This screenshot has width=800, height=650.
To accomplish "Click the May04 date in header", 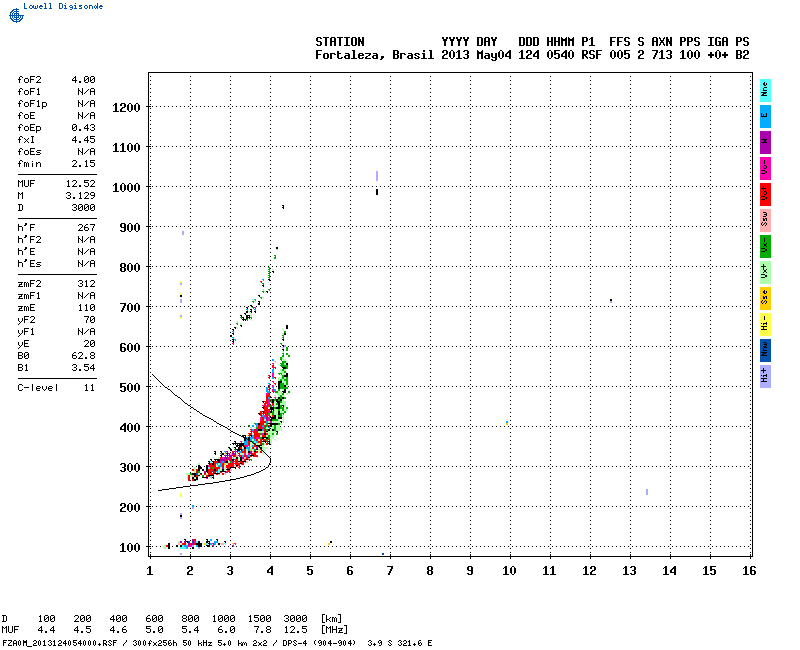I will pyautogui.click(x=493, y=55).
